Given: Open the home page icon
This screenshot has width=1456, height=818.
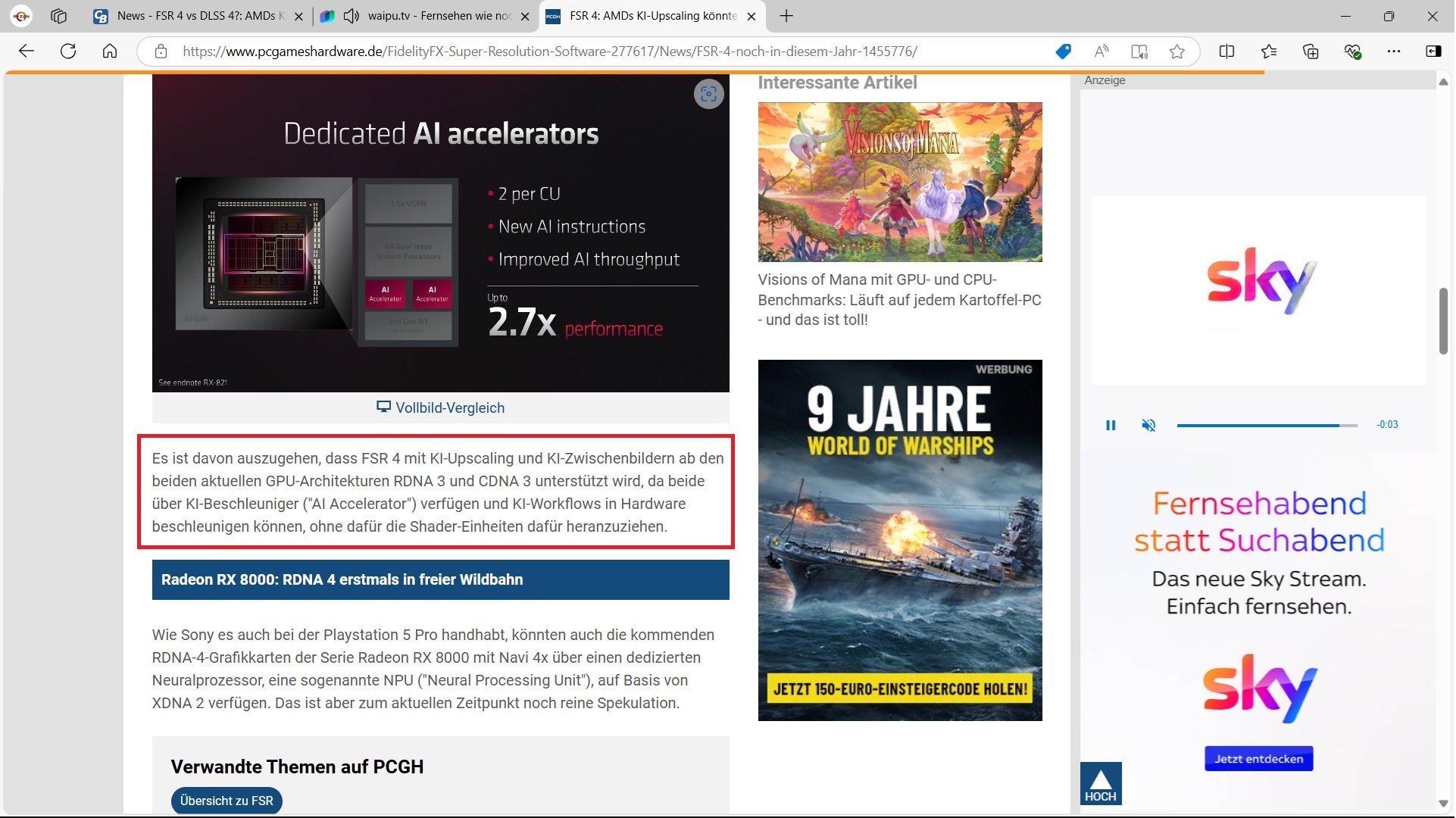Looking at the screenshot, I should pos(110,52).
